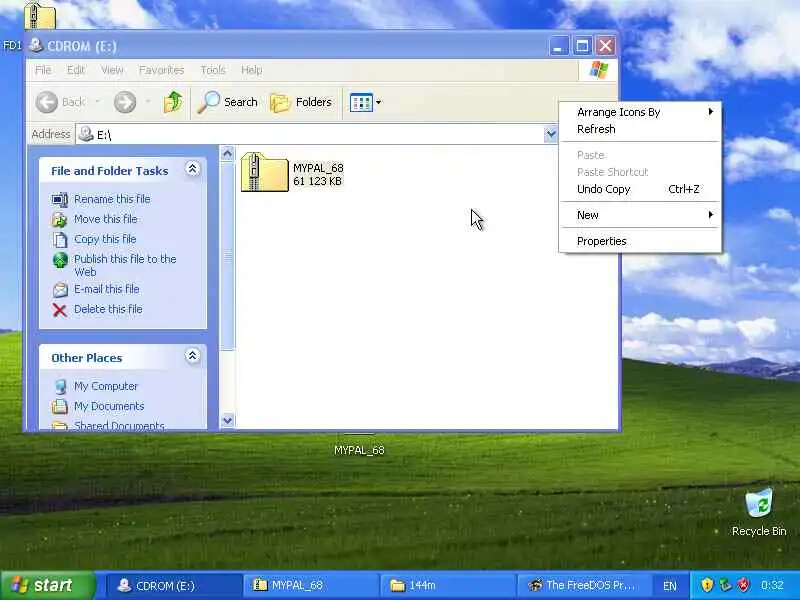Image resolution: width=800 pixels, height=600 pixels.
Task: Open the Forward history dropdown arrow
Action: 148,102
